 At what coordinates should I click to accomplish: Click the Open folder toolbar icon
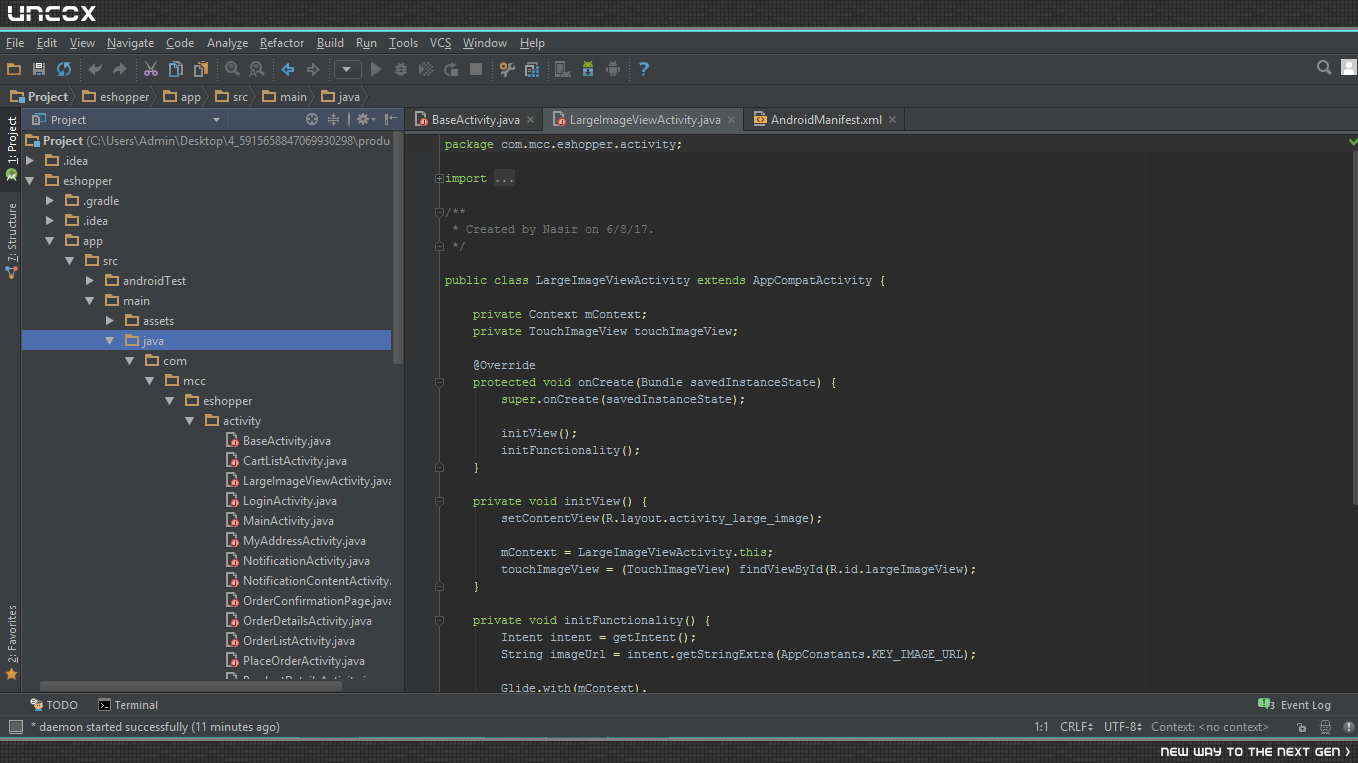tap(14, 69)
